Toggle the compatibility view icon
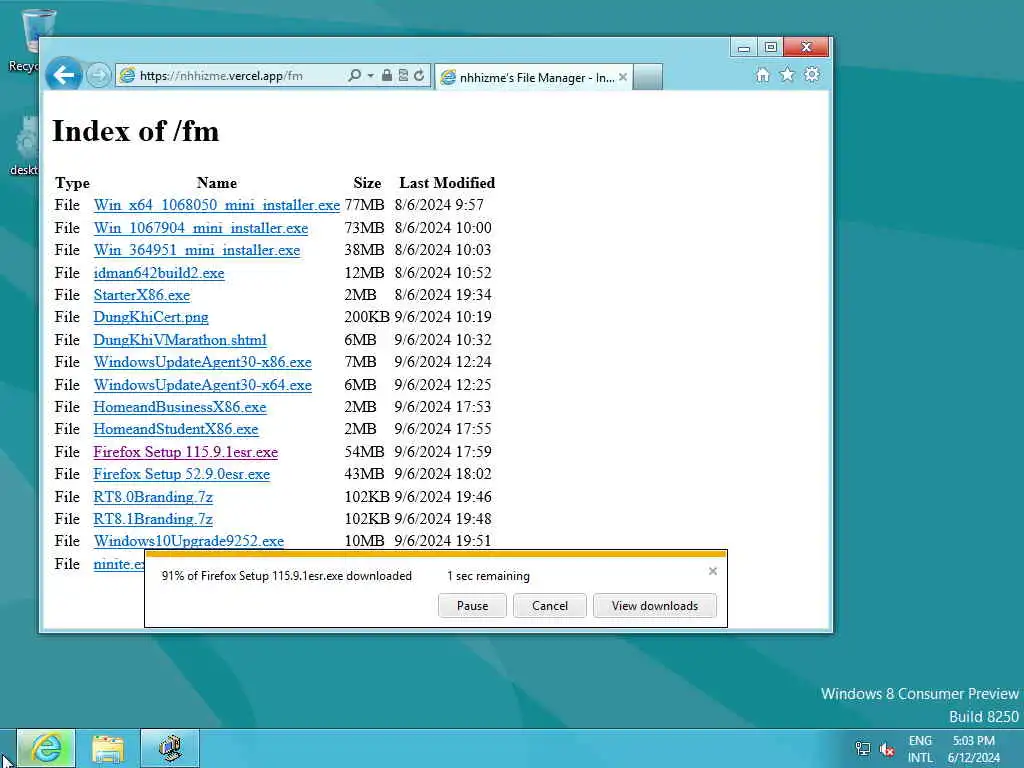Screen dimensions: 1024x768 click(x=403, y=76)
